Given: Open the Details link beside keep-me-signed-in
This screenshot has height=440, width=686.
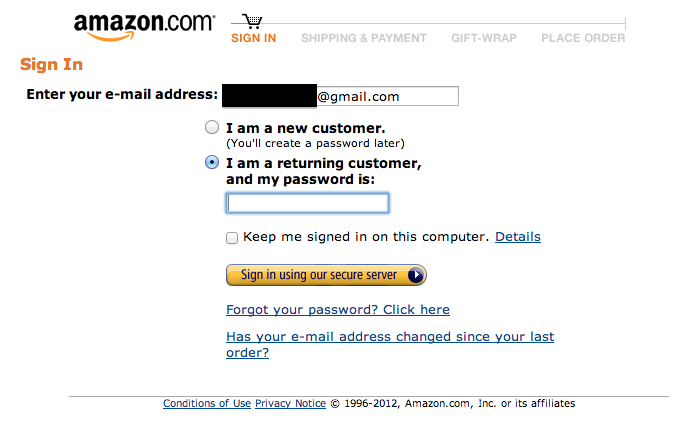Looking at the screenshot, I should 517,237.
